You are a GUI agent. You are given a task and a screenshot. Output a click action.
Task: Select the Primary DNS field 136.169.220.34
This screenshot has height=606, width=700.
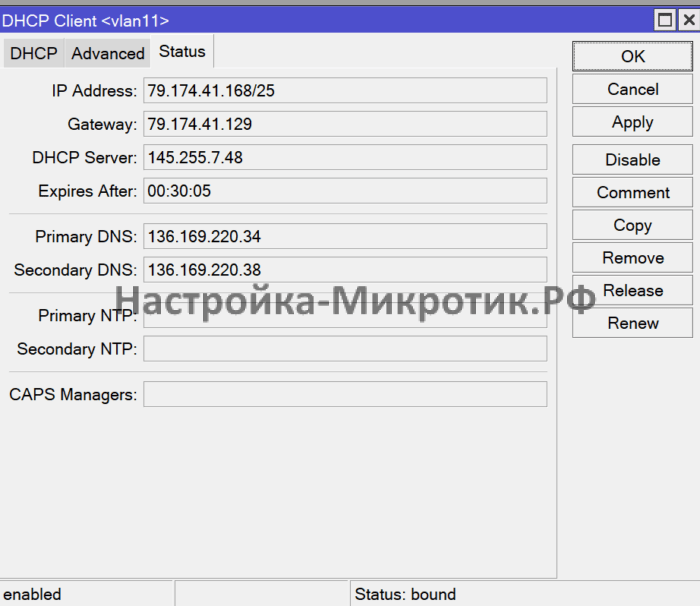pyautogui.click(x=345, y=236)
